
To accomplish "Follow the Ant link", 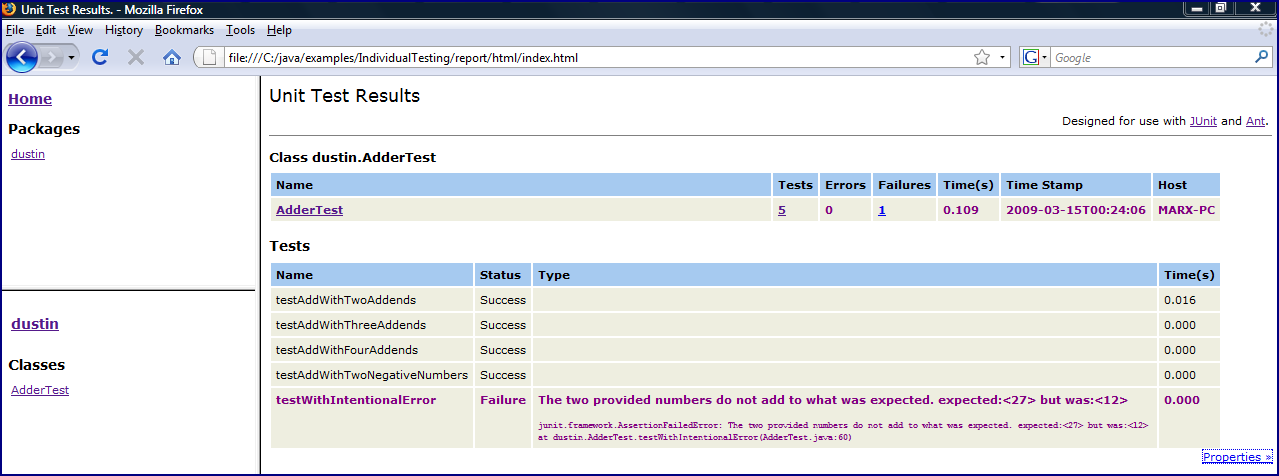I will pyautogui.click(x=1255, y=121).
